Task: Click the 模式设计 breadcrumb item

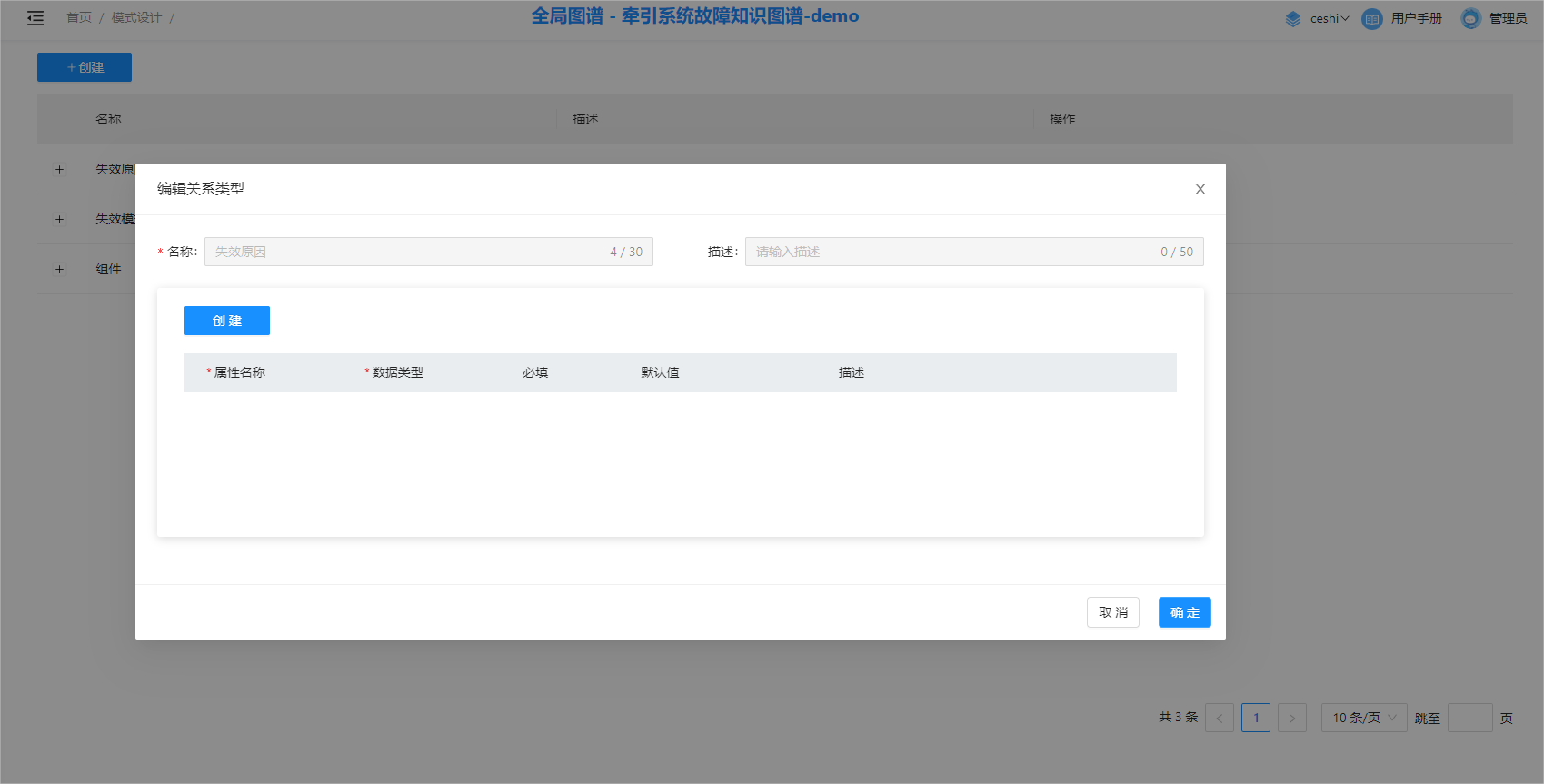Action: (136, 18)
